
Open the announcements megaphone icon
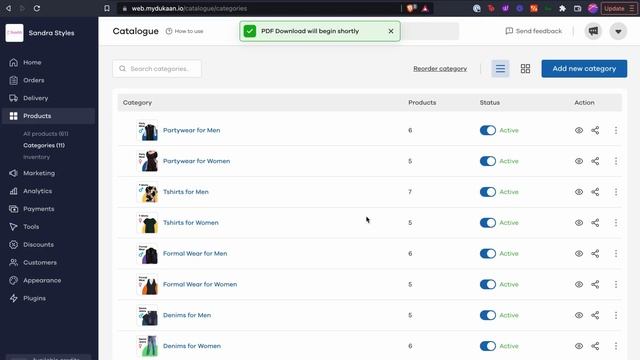point(593,31)
